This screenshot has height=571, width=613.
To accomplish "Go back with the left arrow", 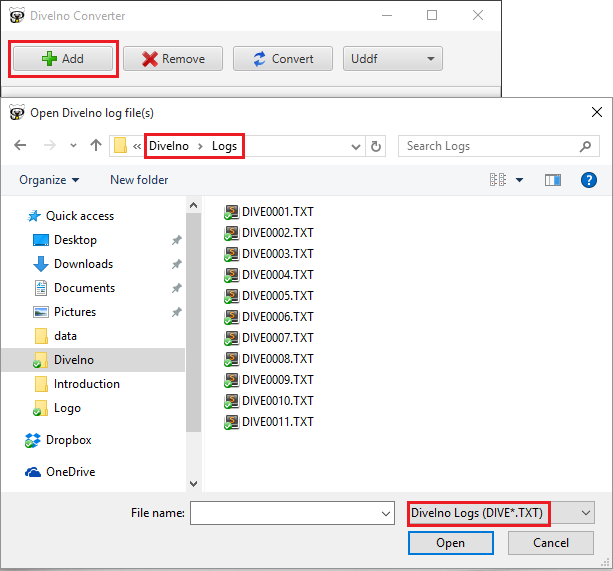I will tap(20, 145).
